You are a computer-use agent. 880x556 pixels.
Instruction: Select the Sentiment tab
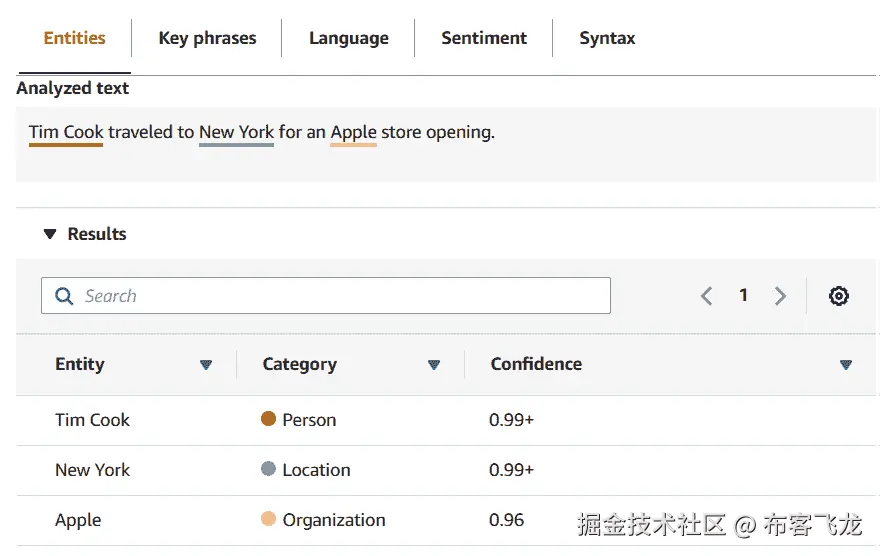pyautogui.click(x=484, y=39)
